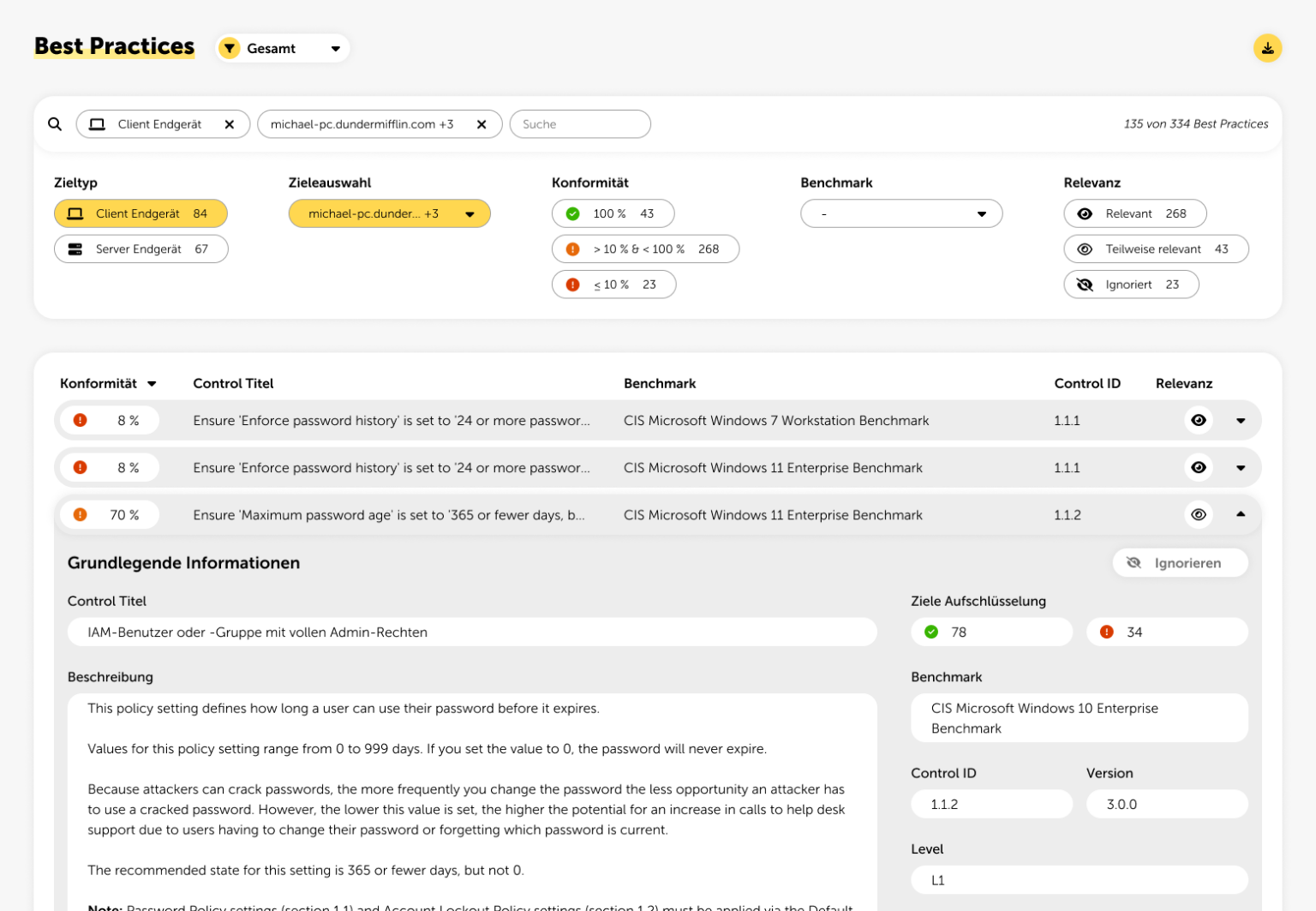Click the Control ID 1.1.2 field
Screen dimensions: 1316x911
(991, 804)
